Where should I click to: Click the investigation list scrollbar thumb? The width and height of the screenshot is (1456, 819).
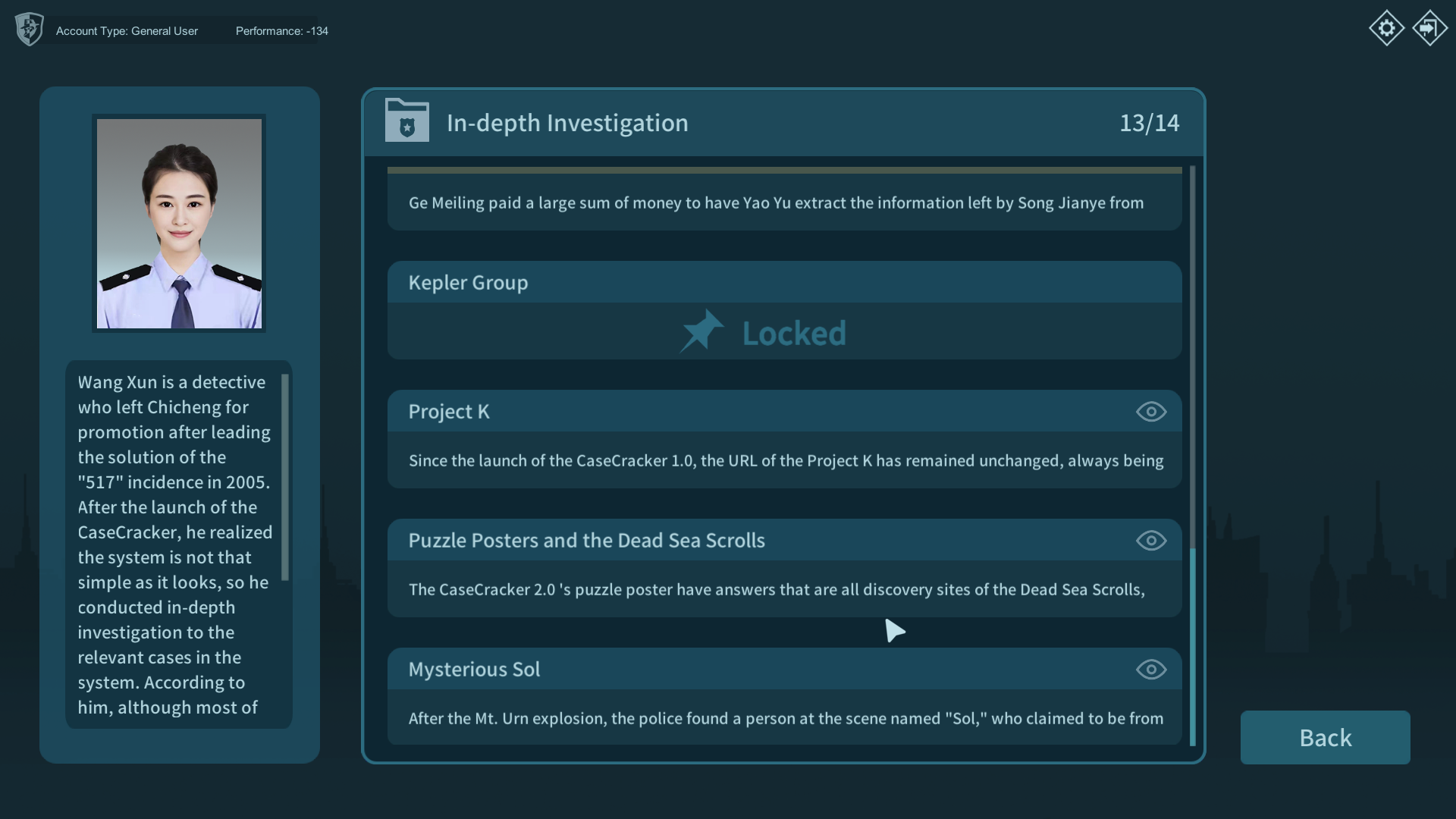1192,646
